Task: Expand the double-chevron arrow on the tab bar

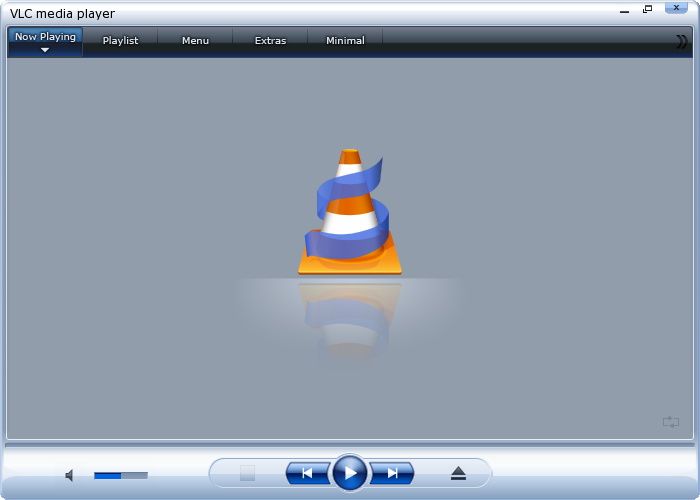Action: pos(681,42)
